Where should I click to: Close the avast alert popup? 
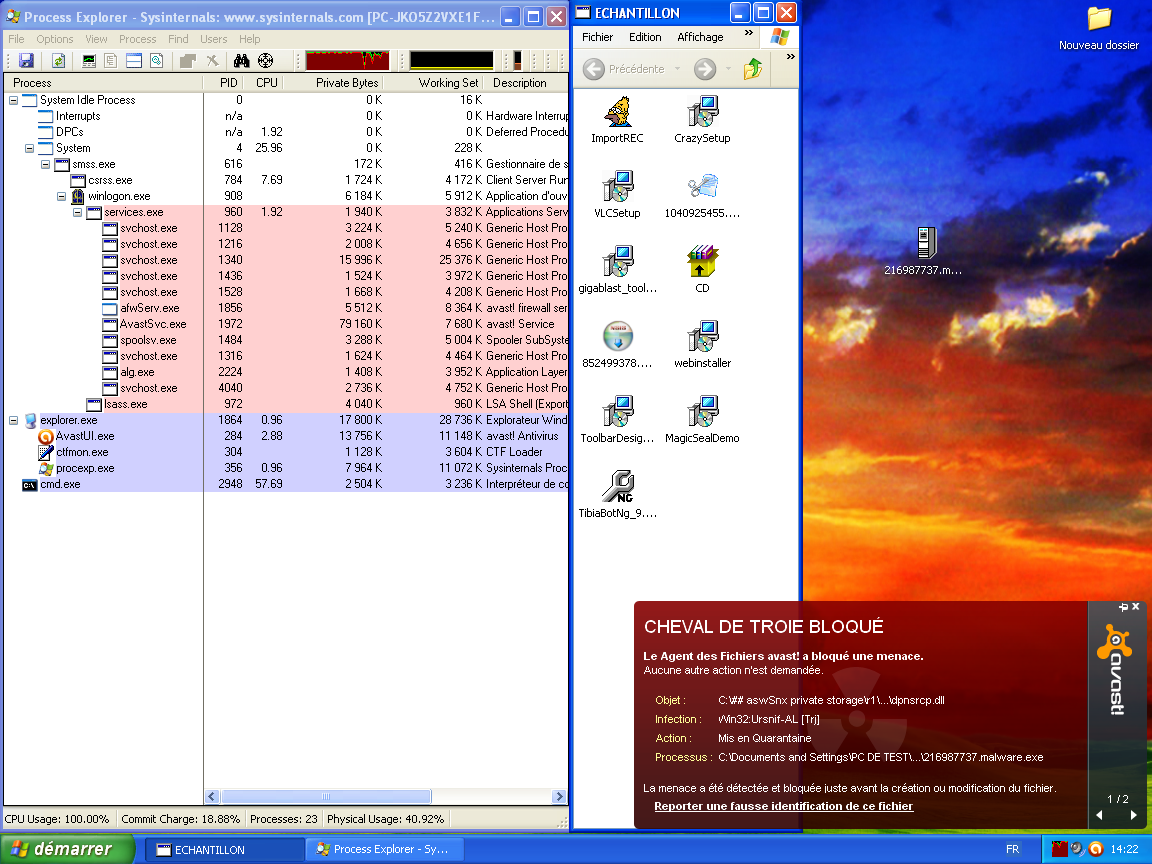click(1136, 607)
